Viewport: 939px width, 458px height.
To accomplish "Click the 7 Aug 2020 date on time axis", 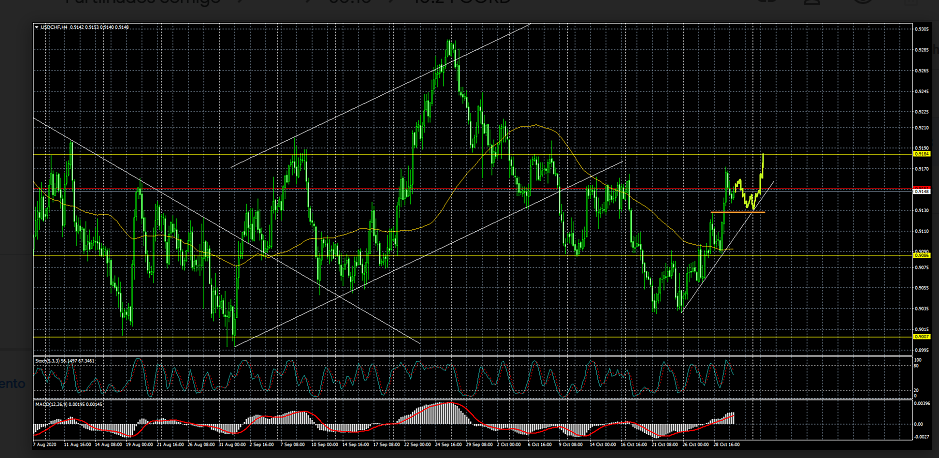I will coord(43,442).
